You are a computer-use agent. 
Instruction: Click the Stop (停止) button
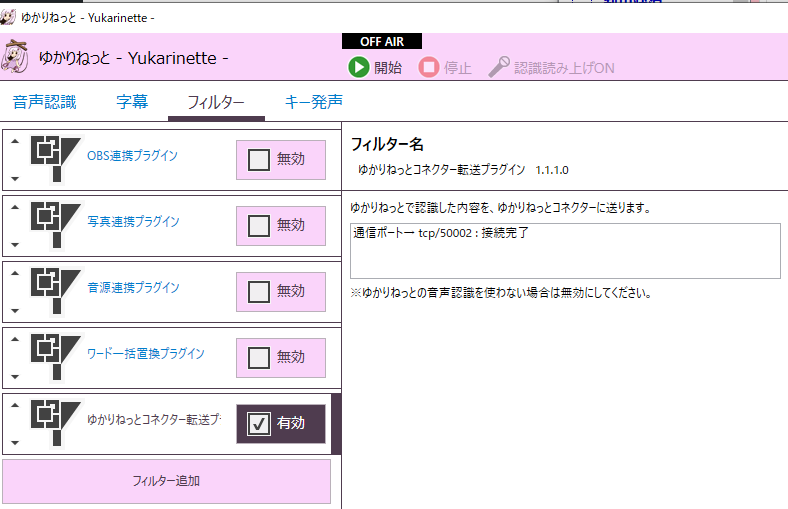(x=445, y=67)
